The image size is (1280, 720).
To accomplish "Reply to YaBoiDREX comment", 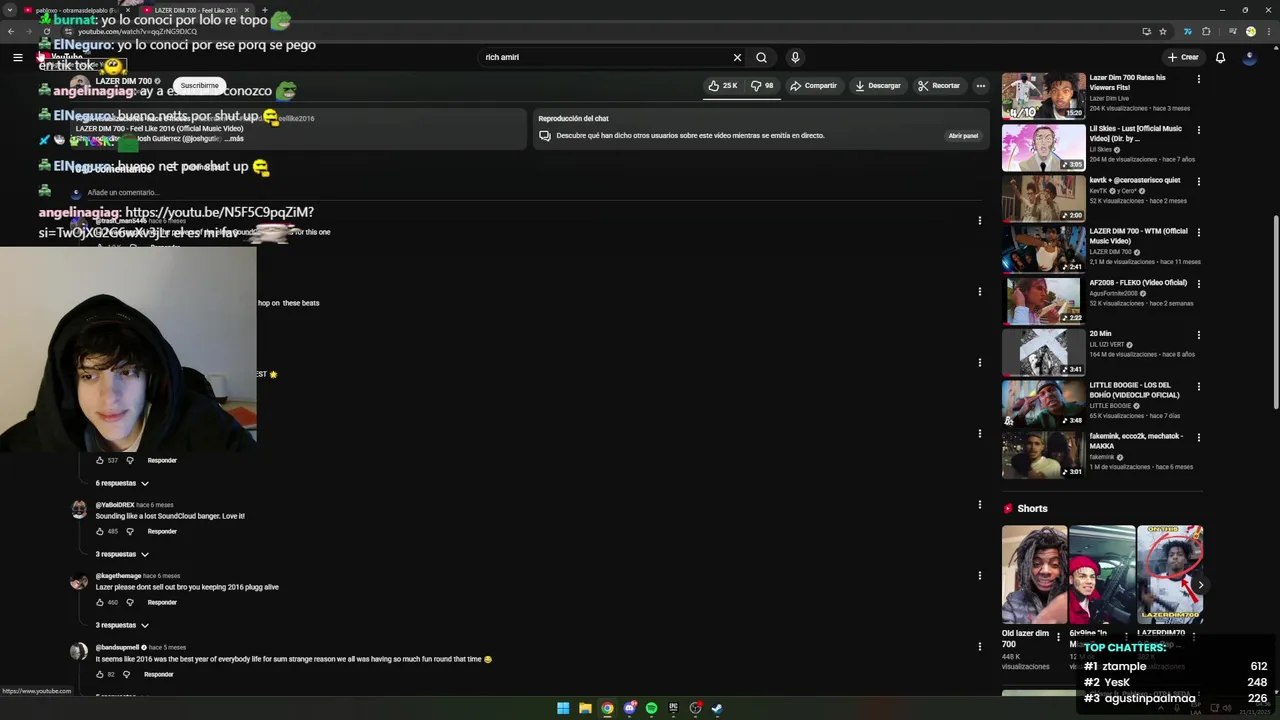I will [x=162, y=531].
